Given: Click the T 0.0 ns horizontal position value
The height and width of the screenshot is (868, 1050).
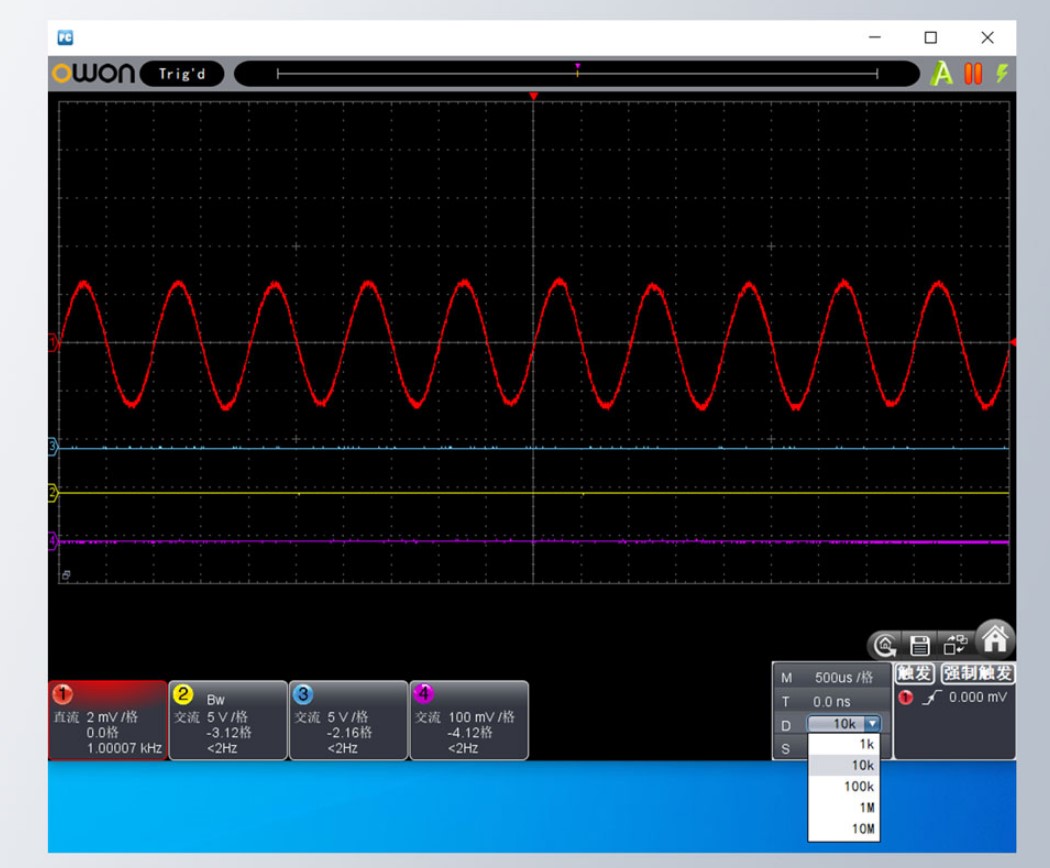Looking at the screenshot, I should pyautogui.click(x=832, y=702).
